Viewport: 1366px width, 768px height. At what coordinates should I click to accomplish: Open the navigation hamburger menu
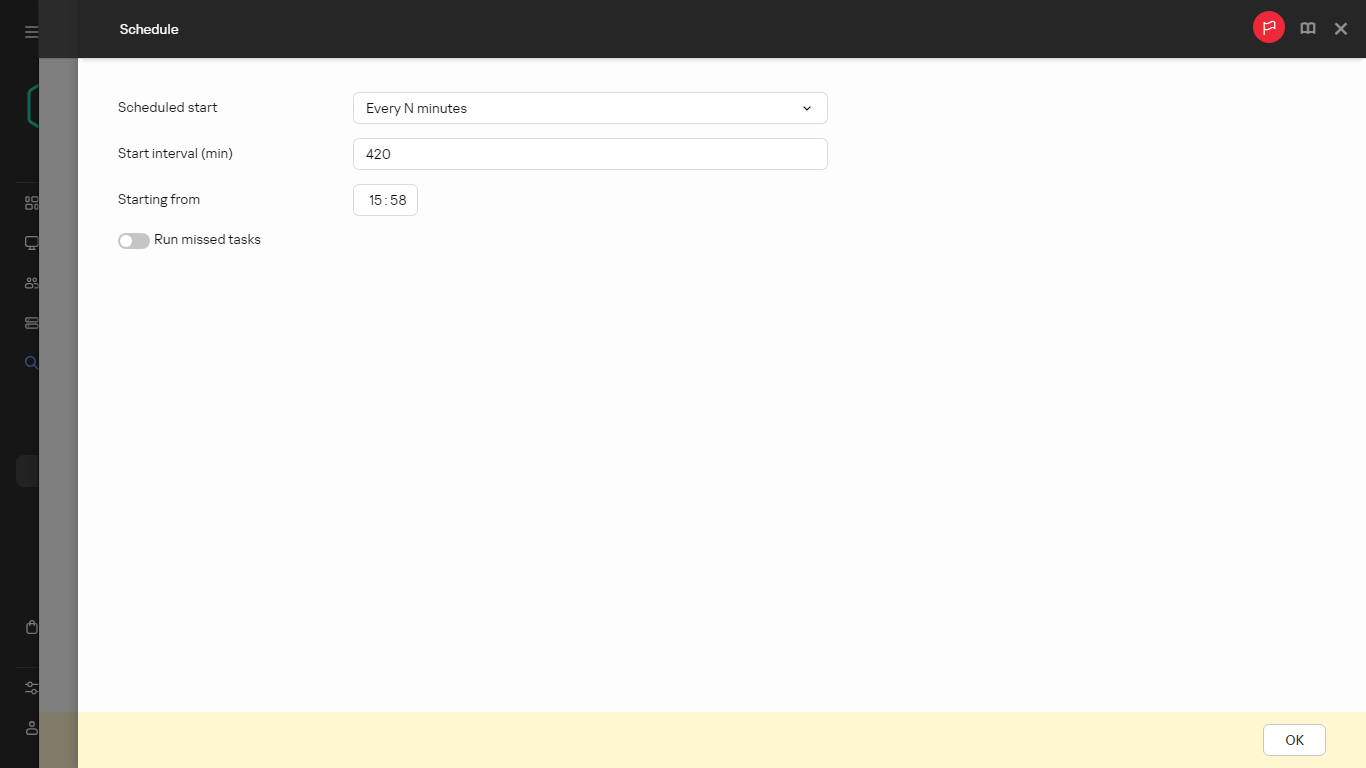[x=31, y=30]
